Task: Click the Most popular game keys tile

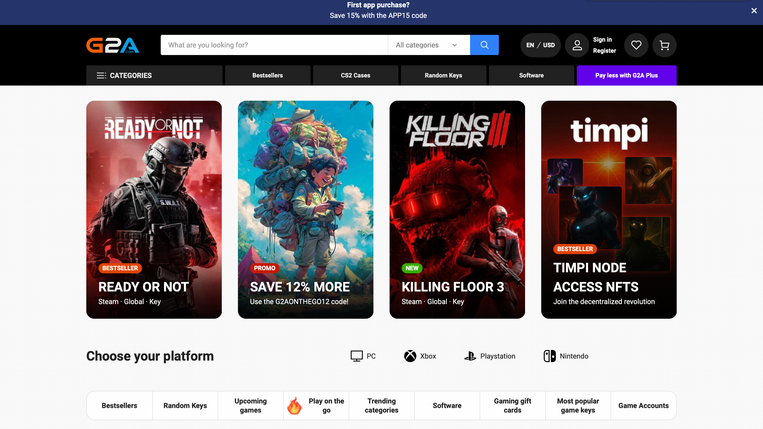Action: point(578,405)
